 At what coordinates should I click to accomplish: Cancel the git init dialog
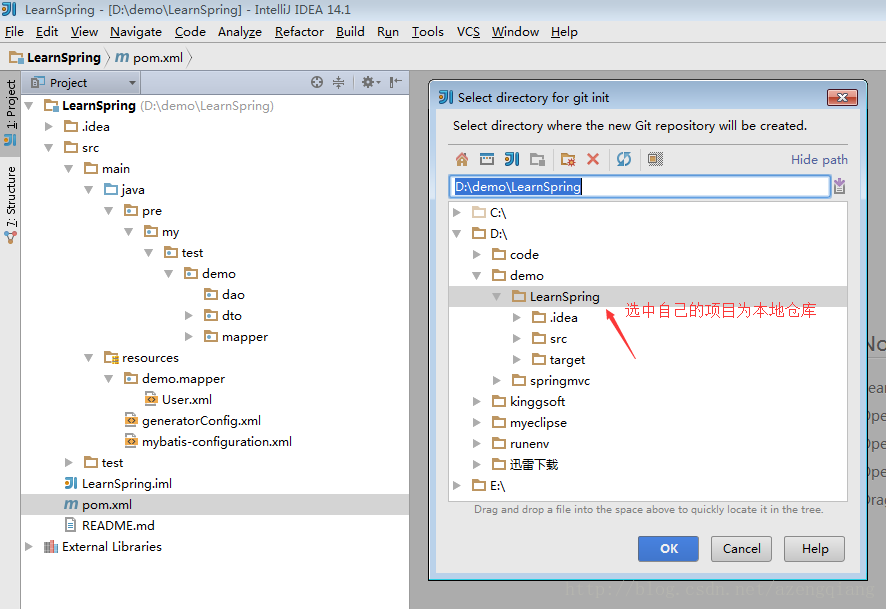[741, 549]
